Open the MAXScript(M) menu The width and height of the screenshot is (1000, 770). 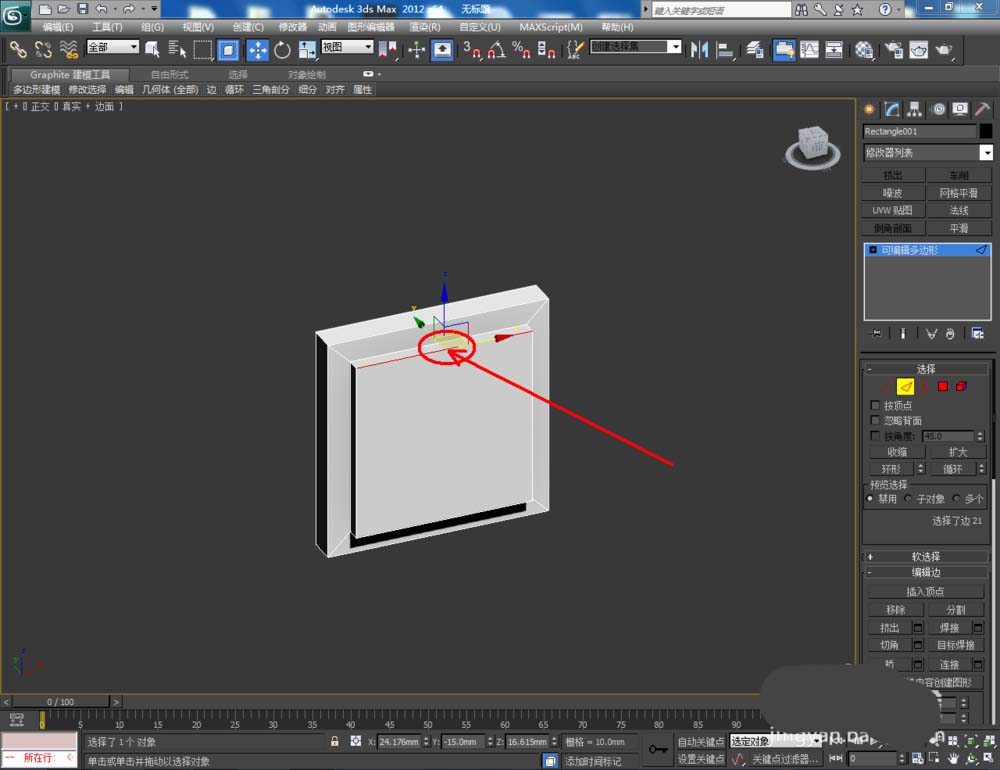(550, 27)
